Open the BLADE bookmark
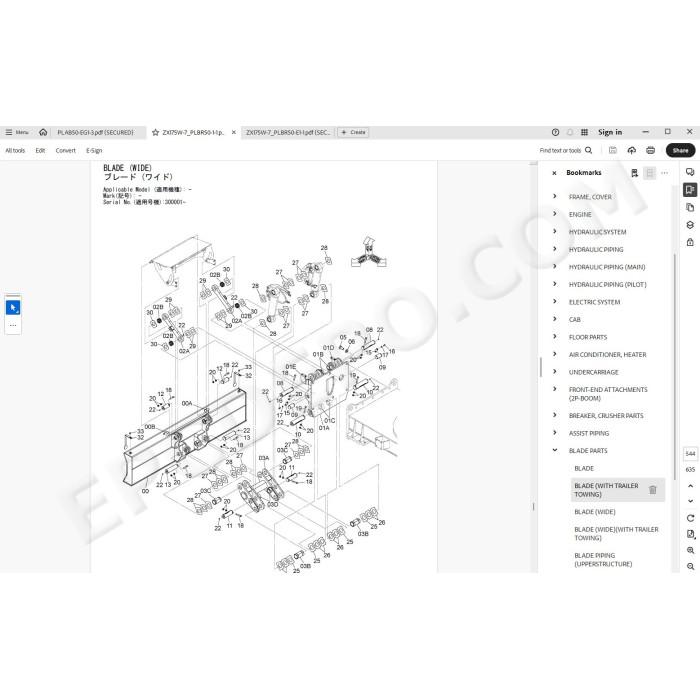Image resolution: width=700 pixels, height=700 pixels. 584,468
